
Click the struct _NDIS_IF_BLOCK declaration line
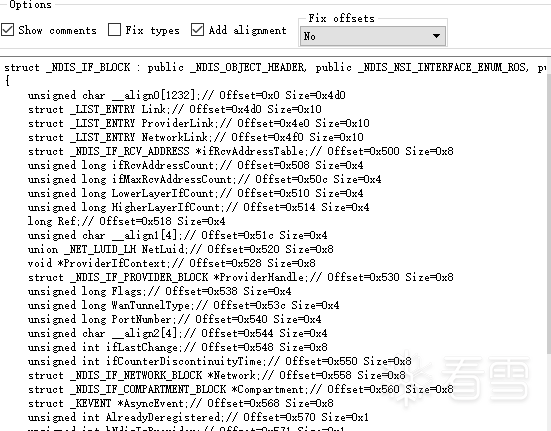point(274,67)
